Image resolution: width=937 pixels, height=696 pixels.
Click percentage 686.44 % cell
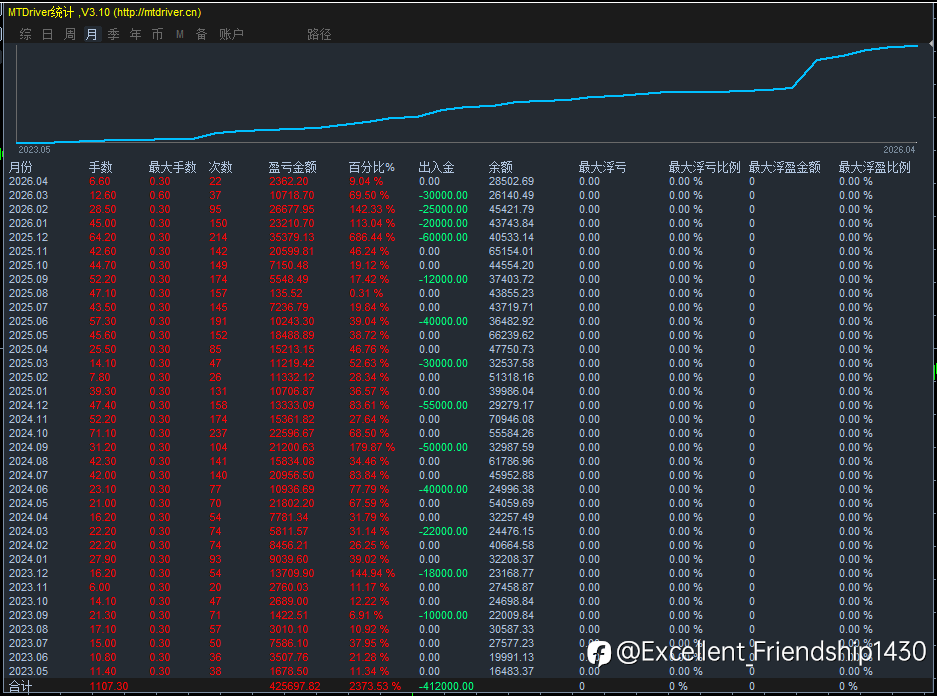pos(372,237)
